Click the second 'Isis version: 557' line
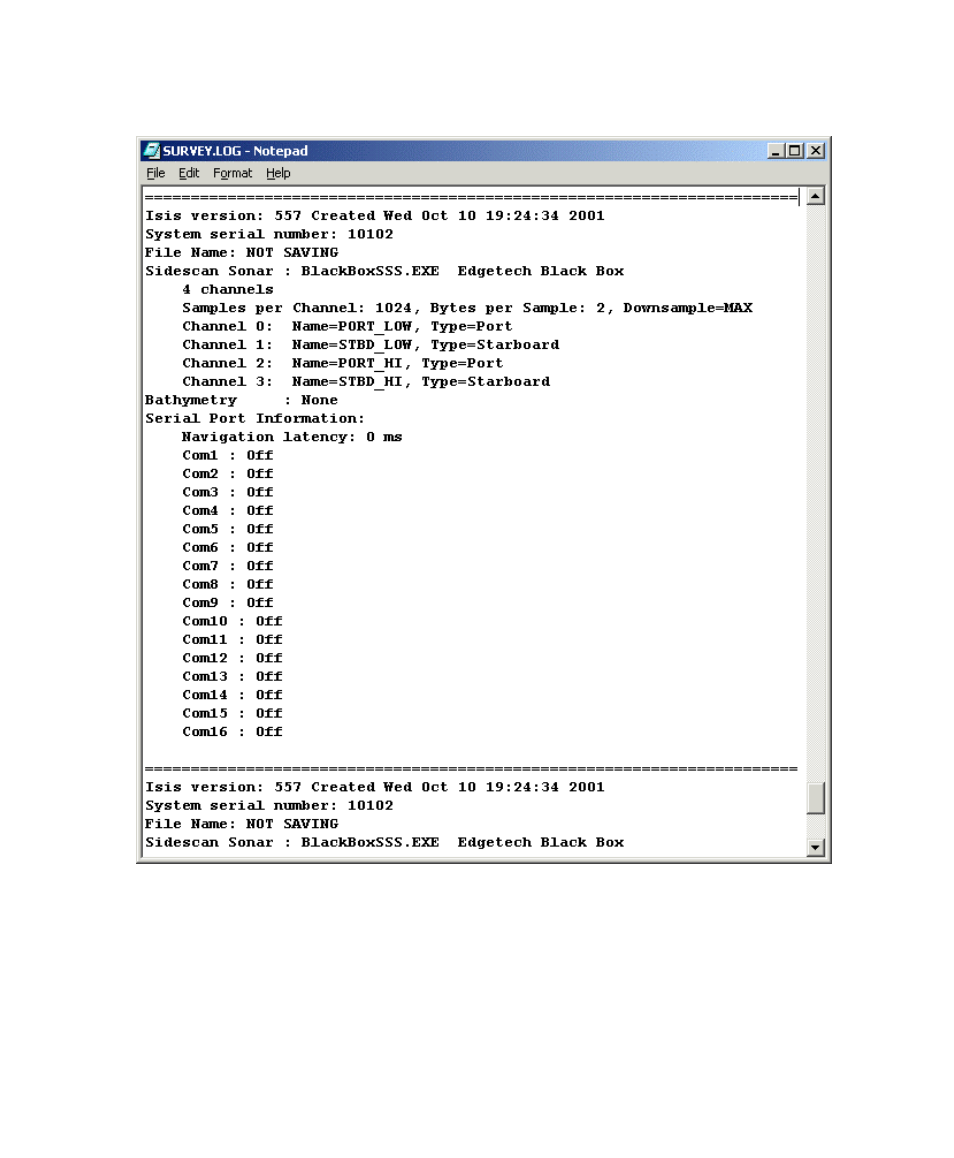Screen dimensions: 954x1158 [374, 787]
